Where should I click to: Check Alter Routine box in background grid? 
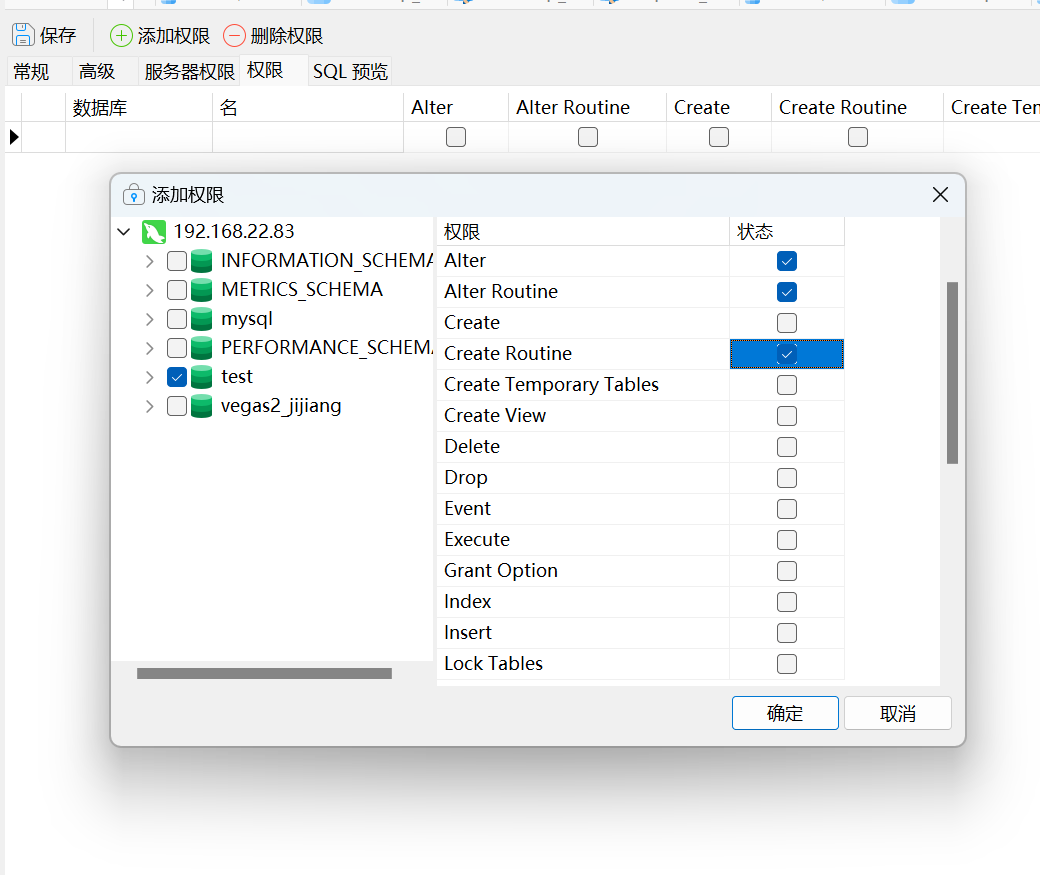(x=588, y=137)
